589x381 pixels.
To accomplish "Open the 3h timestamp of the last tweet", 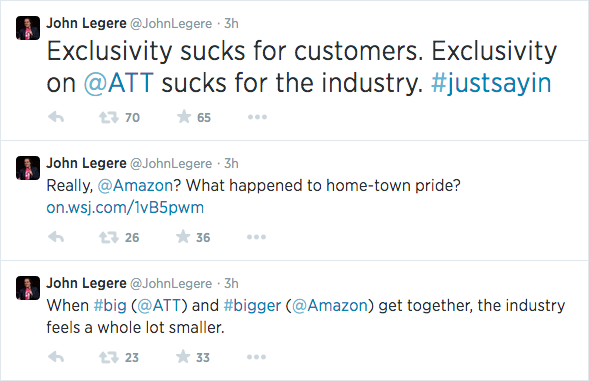I will click(x=231, y=283).
